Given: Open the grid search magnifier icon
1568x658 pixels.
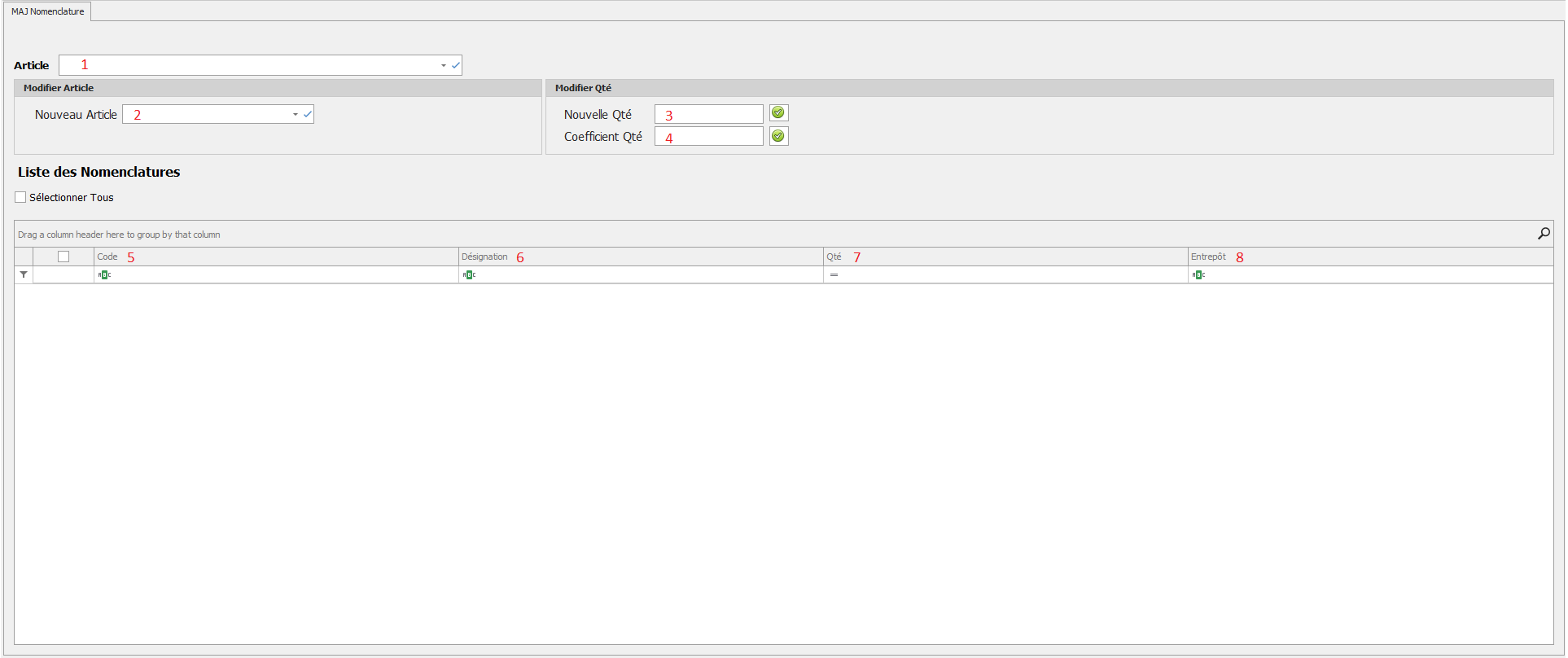Looking at the screenshot, I should pos(1544,234).
